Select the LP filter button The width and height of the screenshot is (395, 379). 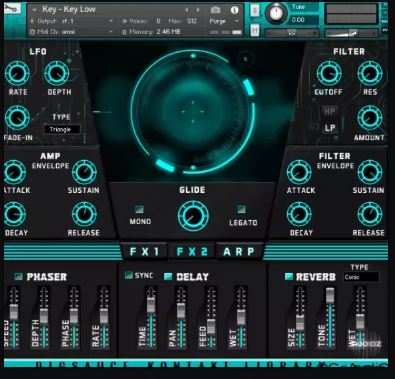[x=330, y=128]
